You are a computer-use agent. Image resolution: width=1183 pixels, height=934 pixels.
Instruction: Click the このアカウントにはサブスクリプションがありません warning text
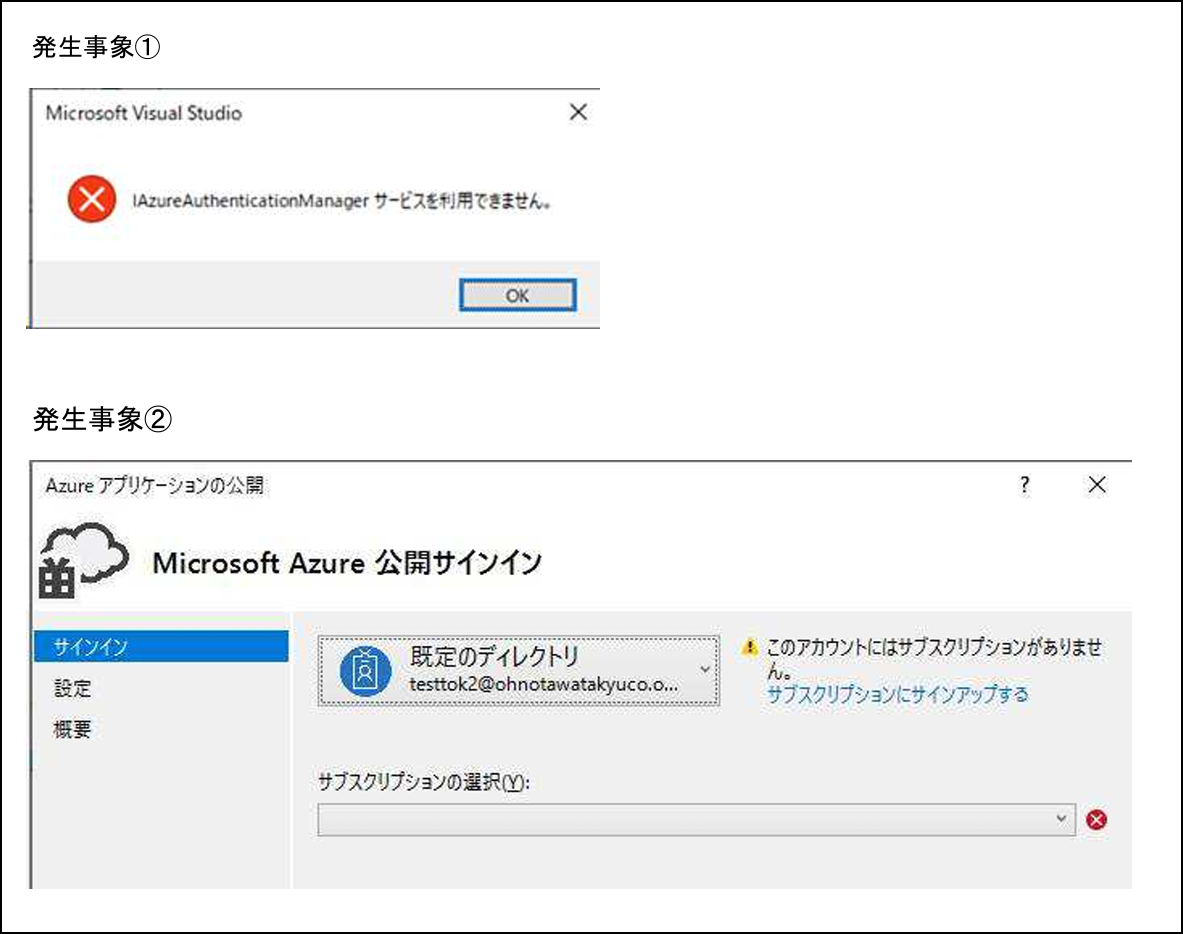(934, 657)
